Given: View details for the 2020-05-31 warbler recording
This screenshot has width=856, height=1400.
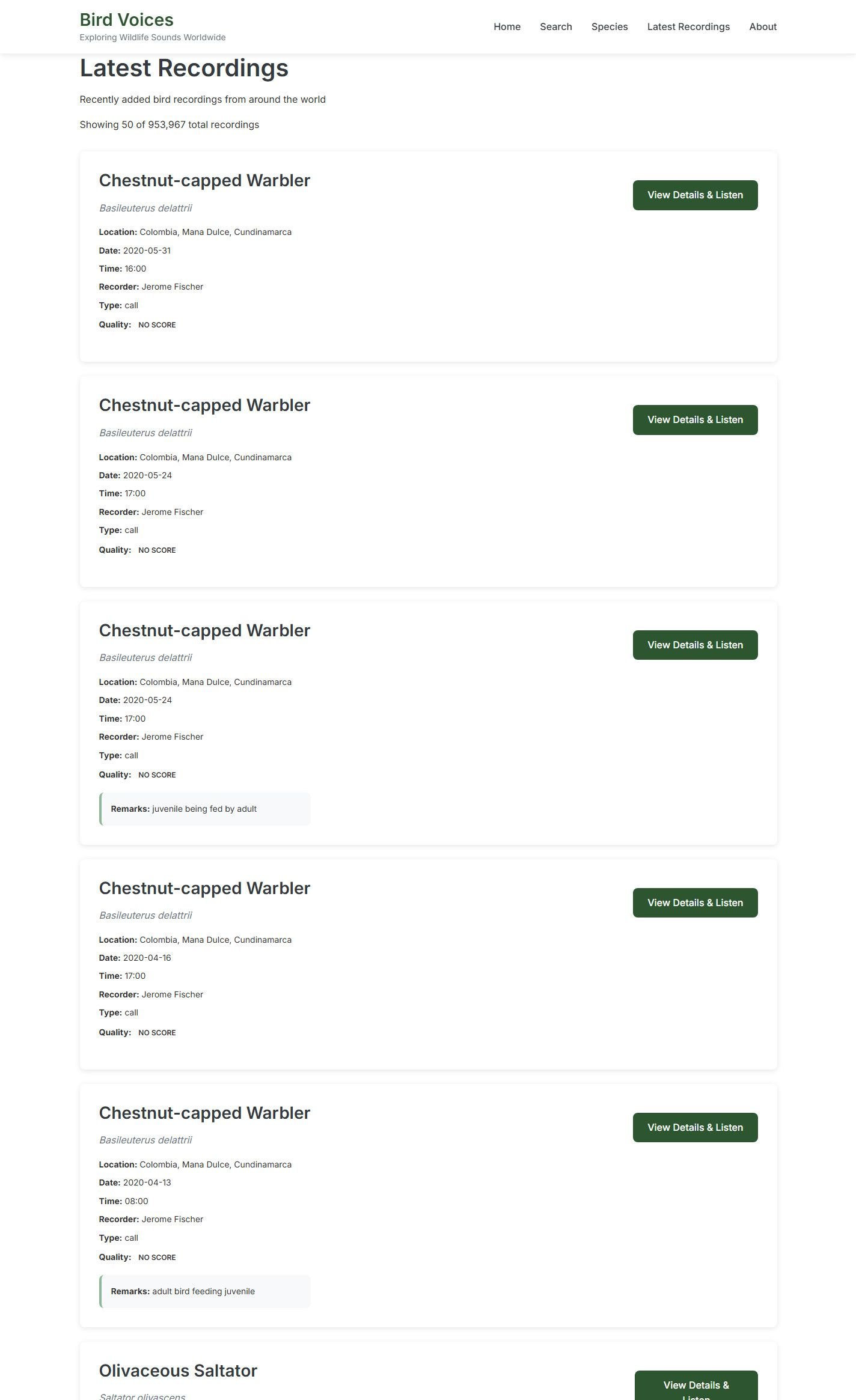Looking at the screenshot, I should 695,195.
